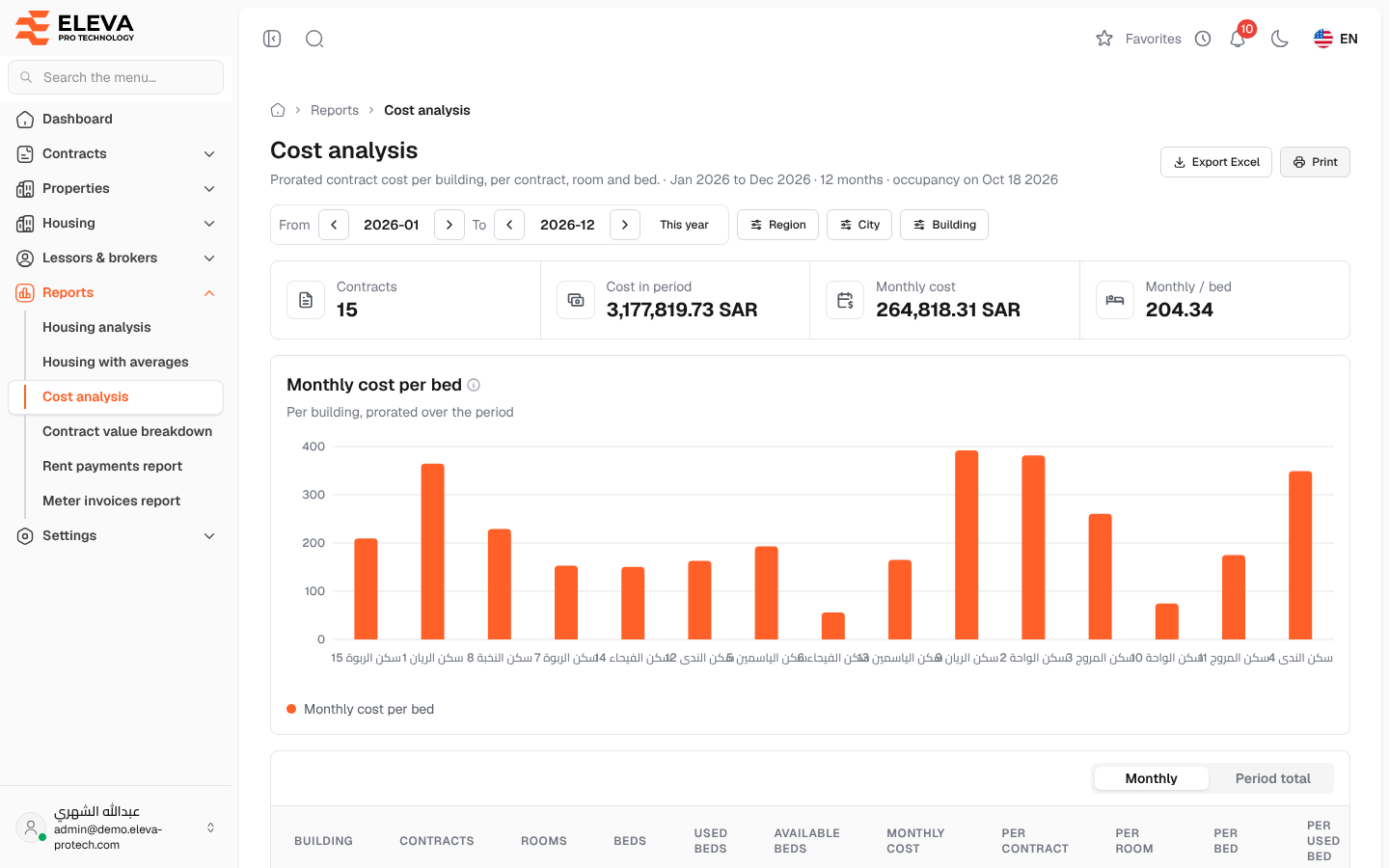Open the Dashboard page
Screen dimensions: 1389x868
pos(116,119)
